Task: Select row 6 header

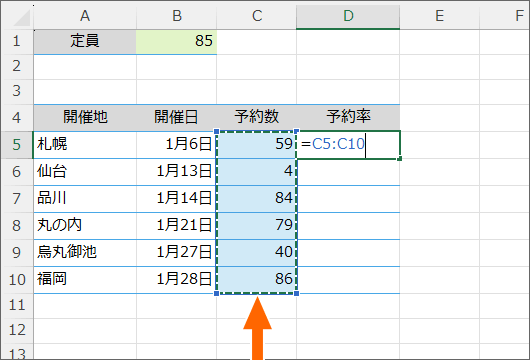Action: tap(17, 172)
